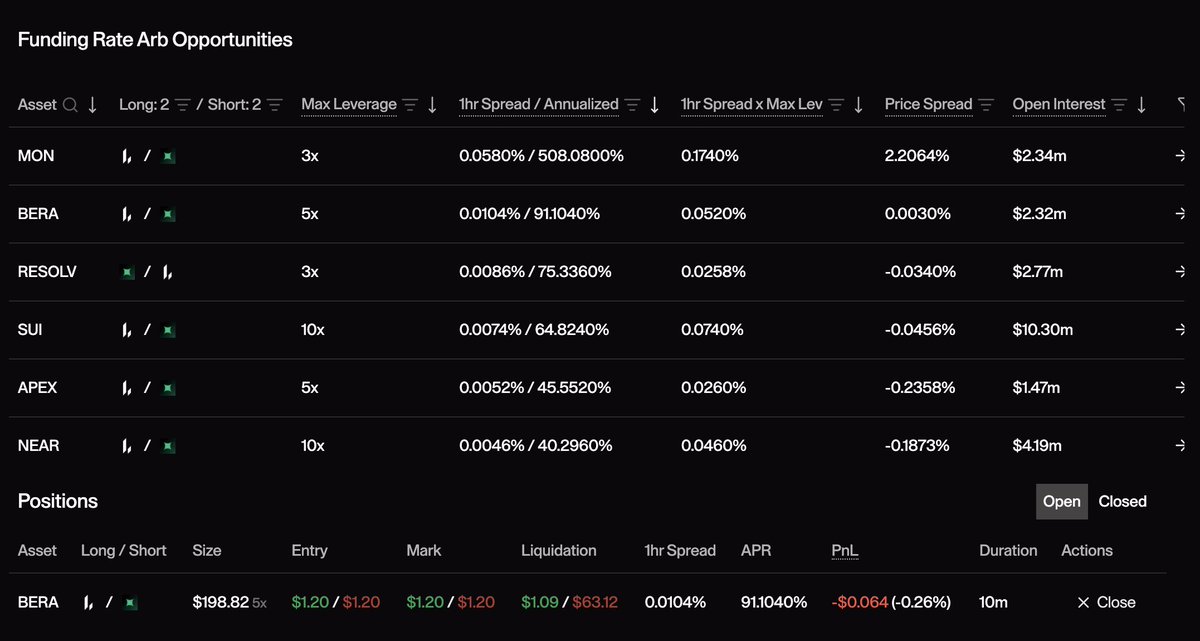Select the NEAR asset name
The width and height of the screenshot is (1200, 641).
coord(38,446)
